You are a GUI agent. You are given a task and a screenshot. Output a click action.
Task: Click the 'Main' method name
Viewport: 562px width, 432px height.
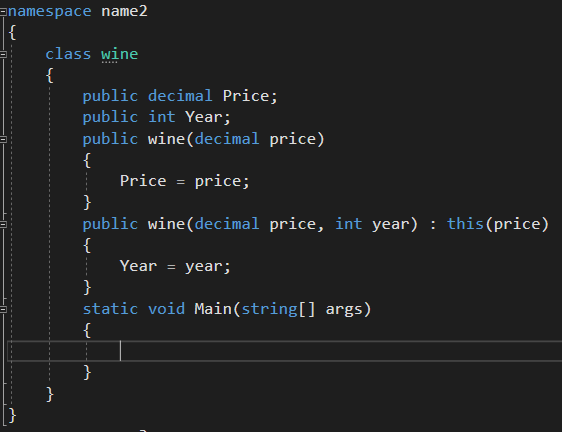tap(213, 309)
